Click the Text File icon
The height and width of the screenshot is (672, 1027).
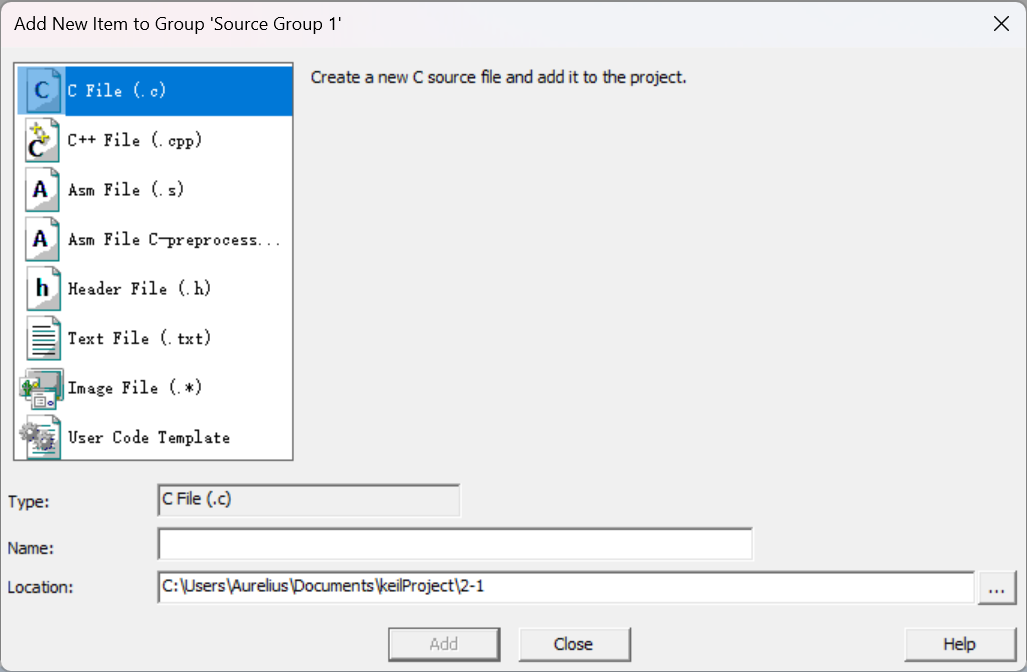pos(42,338)
